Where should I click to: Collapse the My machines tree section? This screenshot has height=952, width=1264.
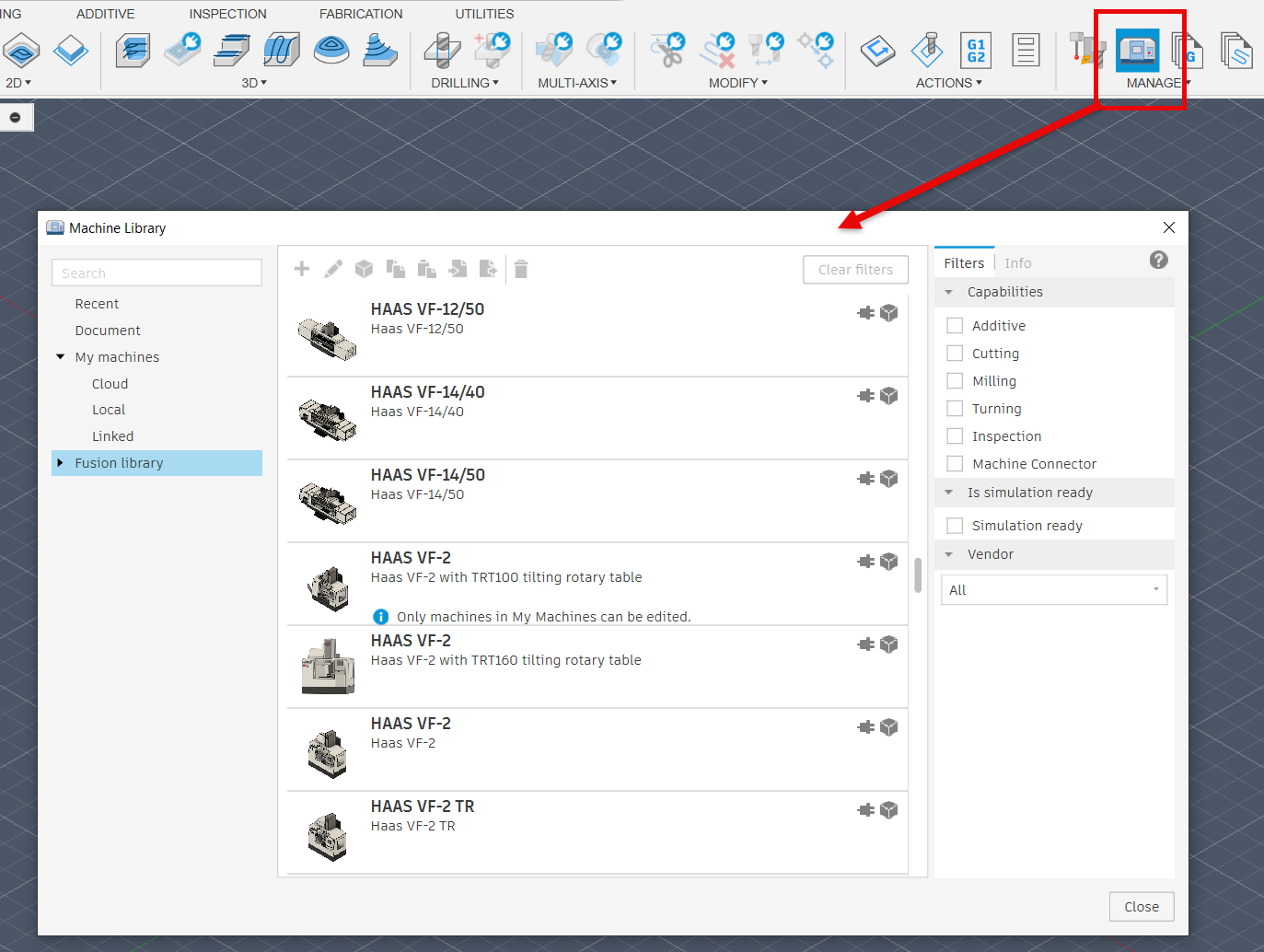61,356
